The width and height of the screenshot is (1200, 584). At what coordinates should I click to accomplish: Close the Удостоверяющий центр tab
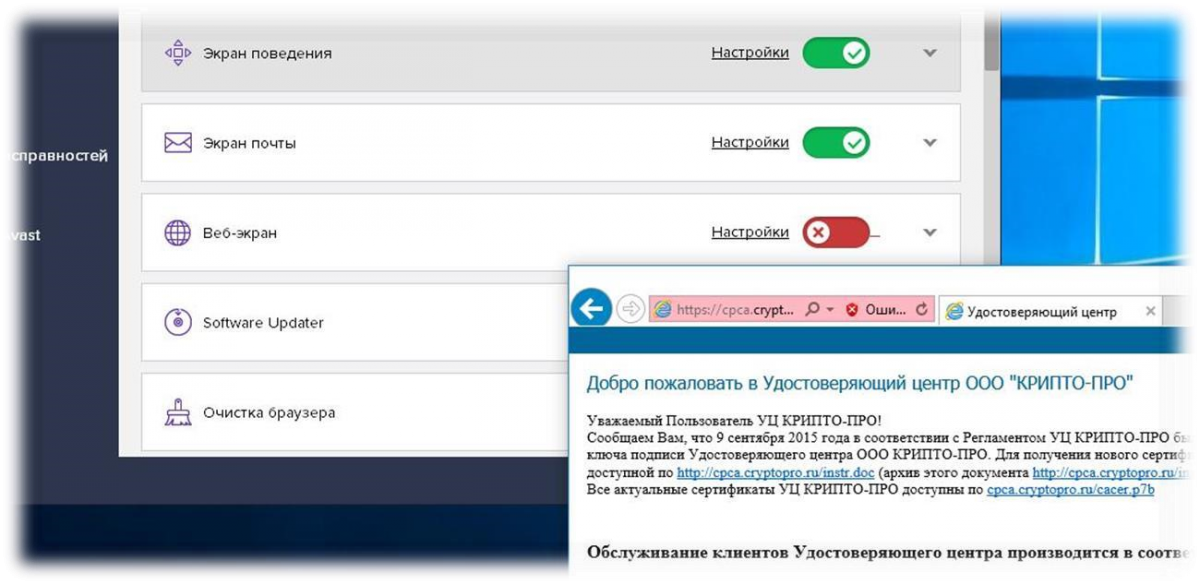coord(1151,311)
